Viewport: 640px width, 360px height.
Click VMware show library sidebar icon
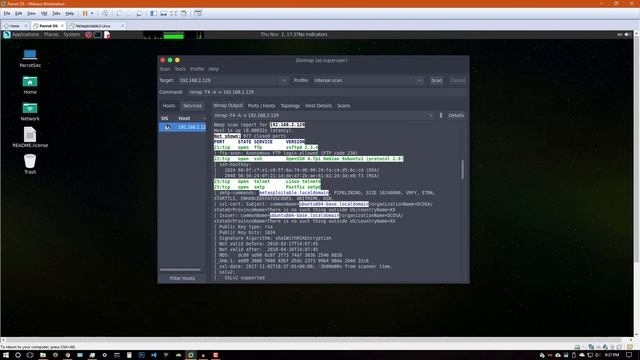click(153, 13)
